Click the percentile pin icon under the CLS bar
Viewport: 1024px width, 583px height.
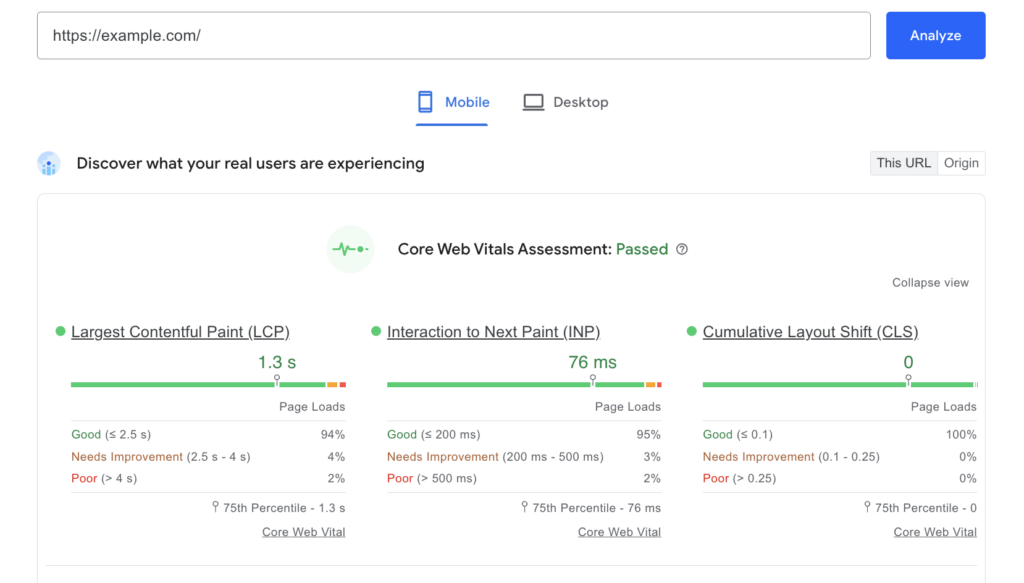[x=869, y=507]
